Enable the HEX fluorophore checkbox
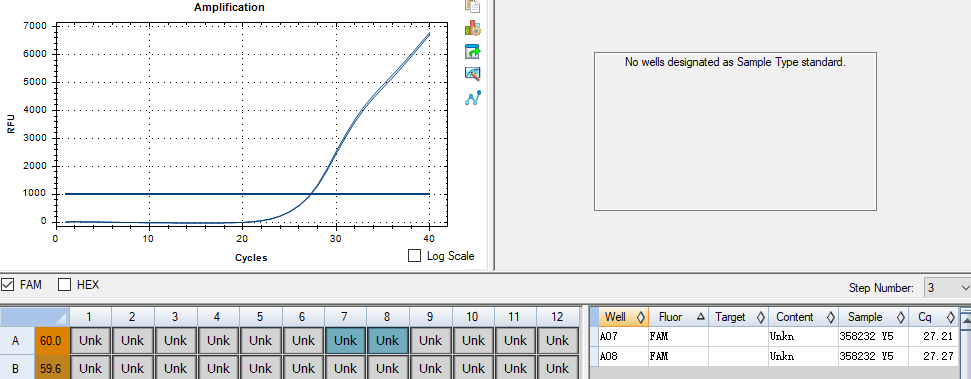This screenshot has height=379, width=971. click(x=64, y=285)
